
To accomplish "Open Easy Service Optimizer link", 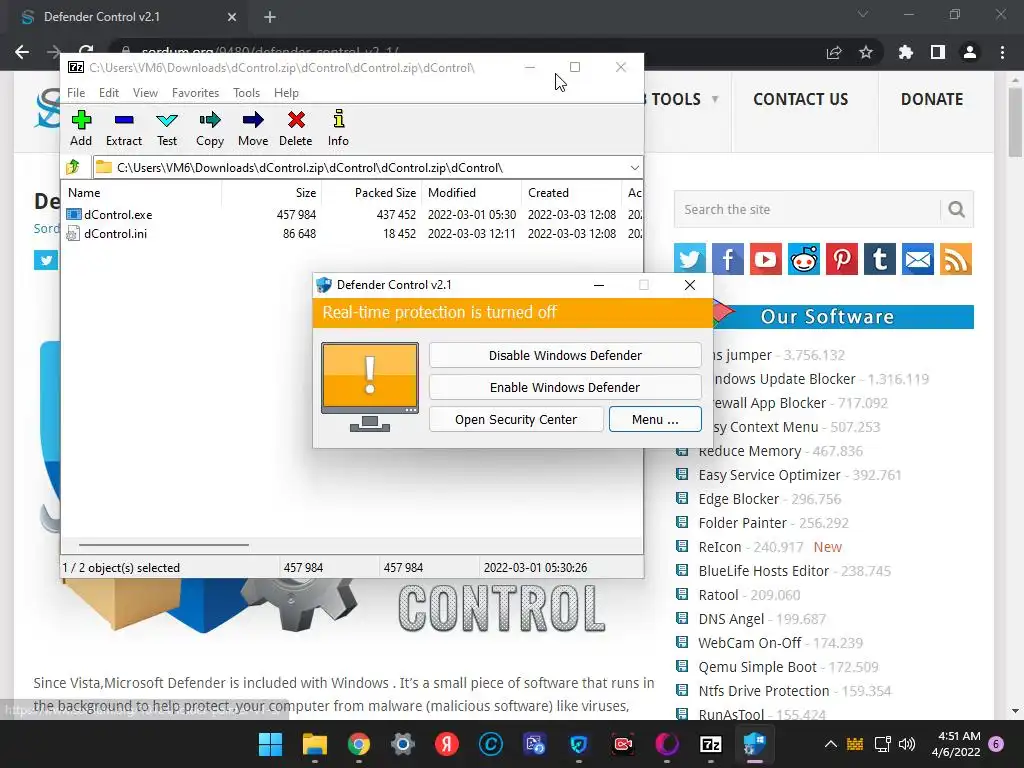I will (x=769, y=475).
